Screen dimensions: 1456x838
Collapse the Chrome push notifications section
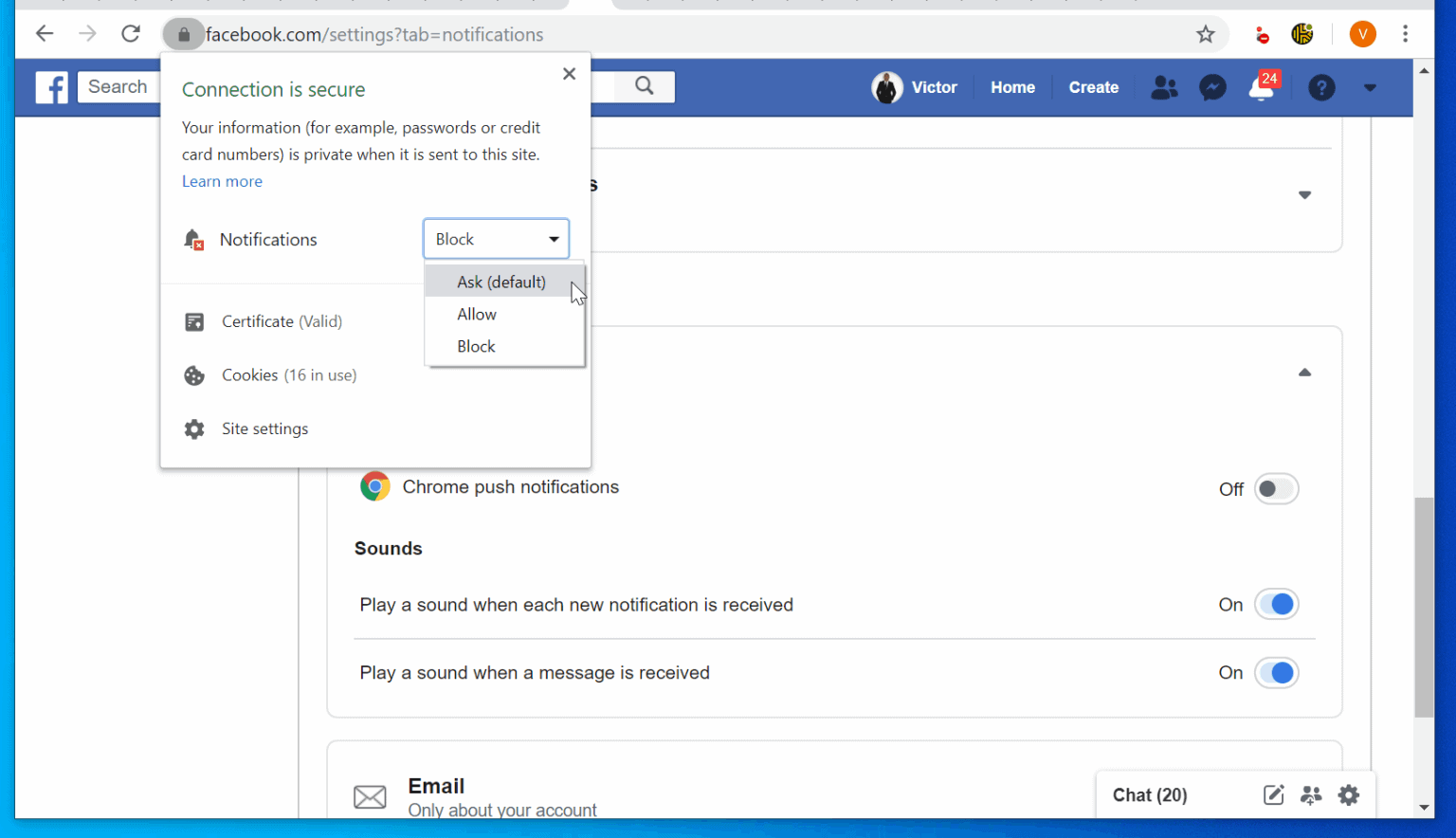coord(1305,372)
